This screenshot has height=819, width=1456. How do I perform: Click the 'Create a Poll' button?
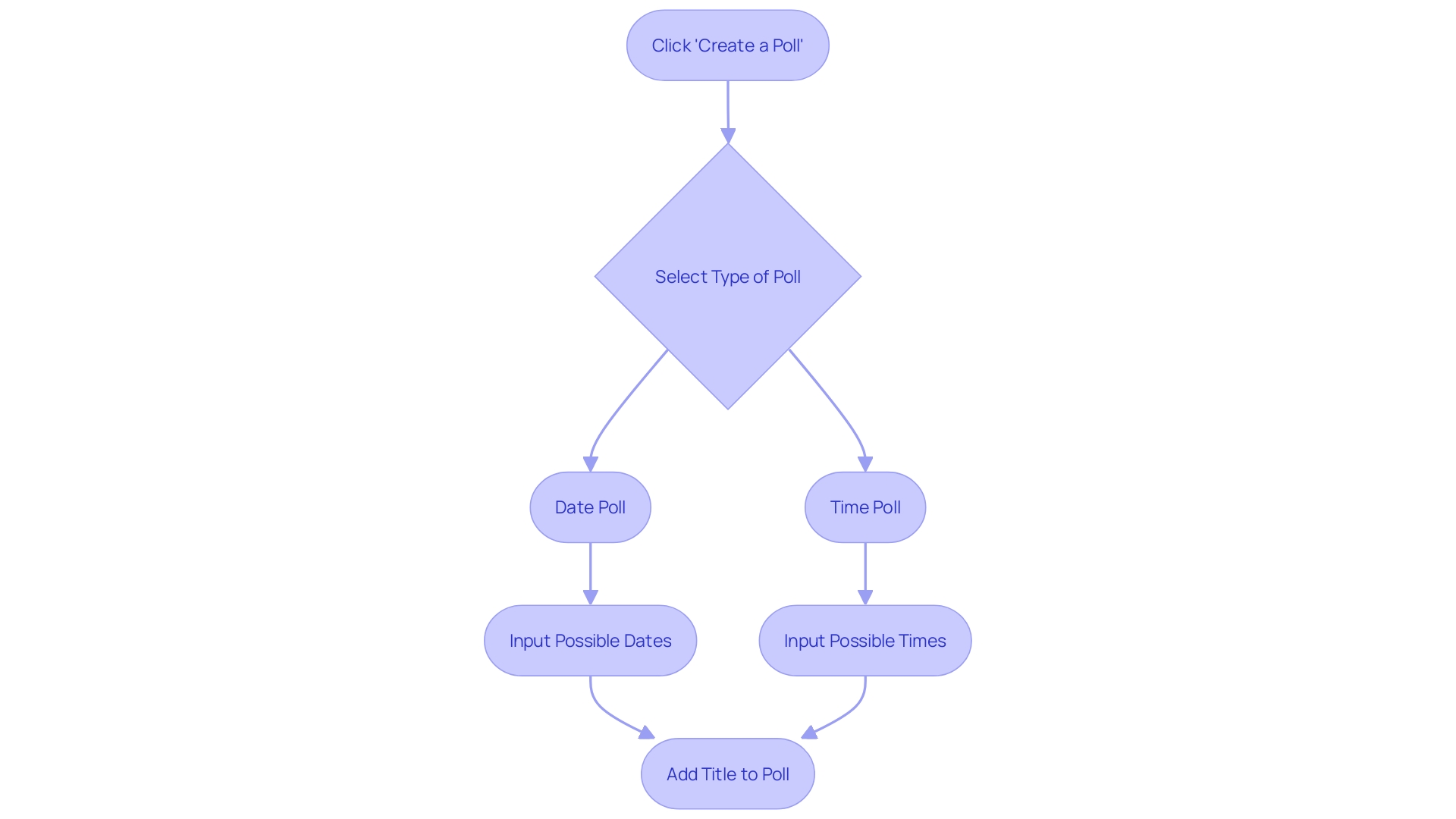728,45
